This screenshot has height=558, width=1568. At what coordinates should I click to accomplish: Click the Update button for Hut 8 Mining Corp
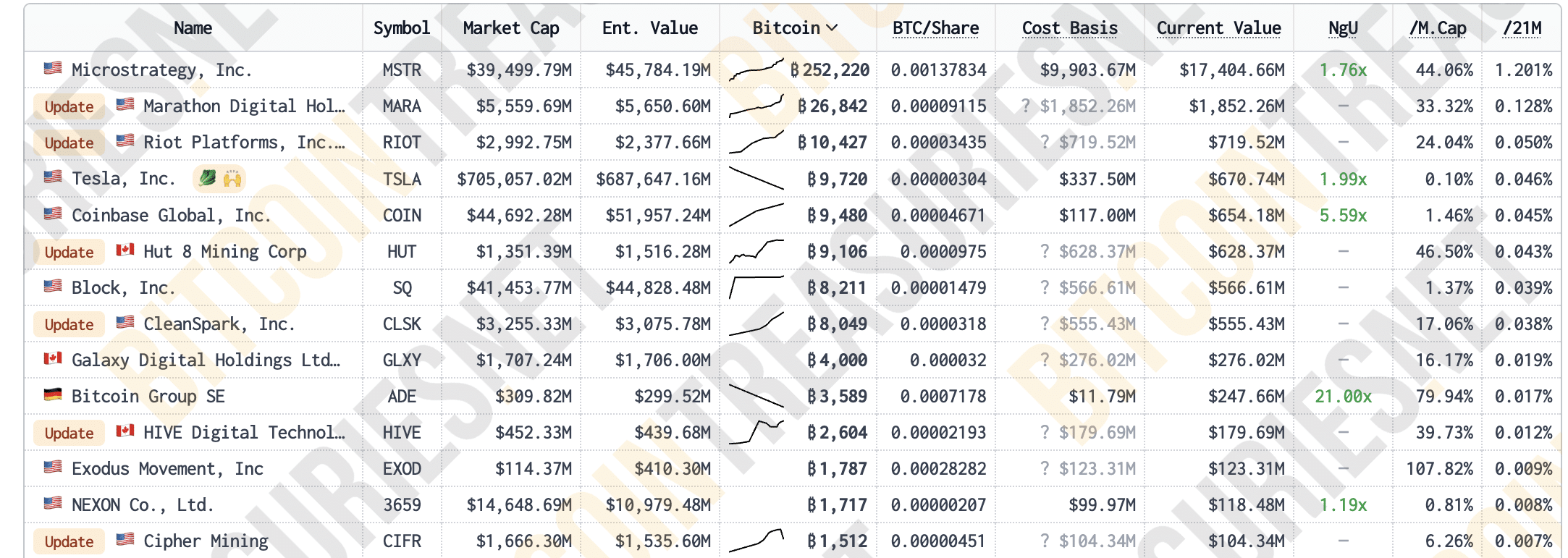pos(69,253)
